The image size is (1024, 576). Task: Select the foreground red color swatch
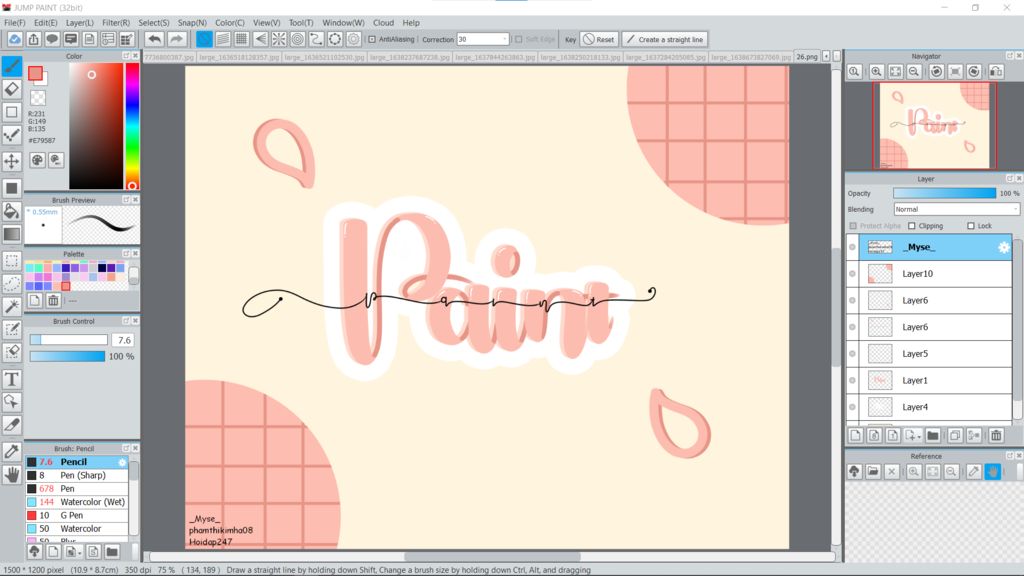click(x=35, y=73)
